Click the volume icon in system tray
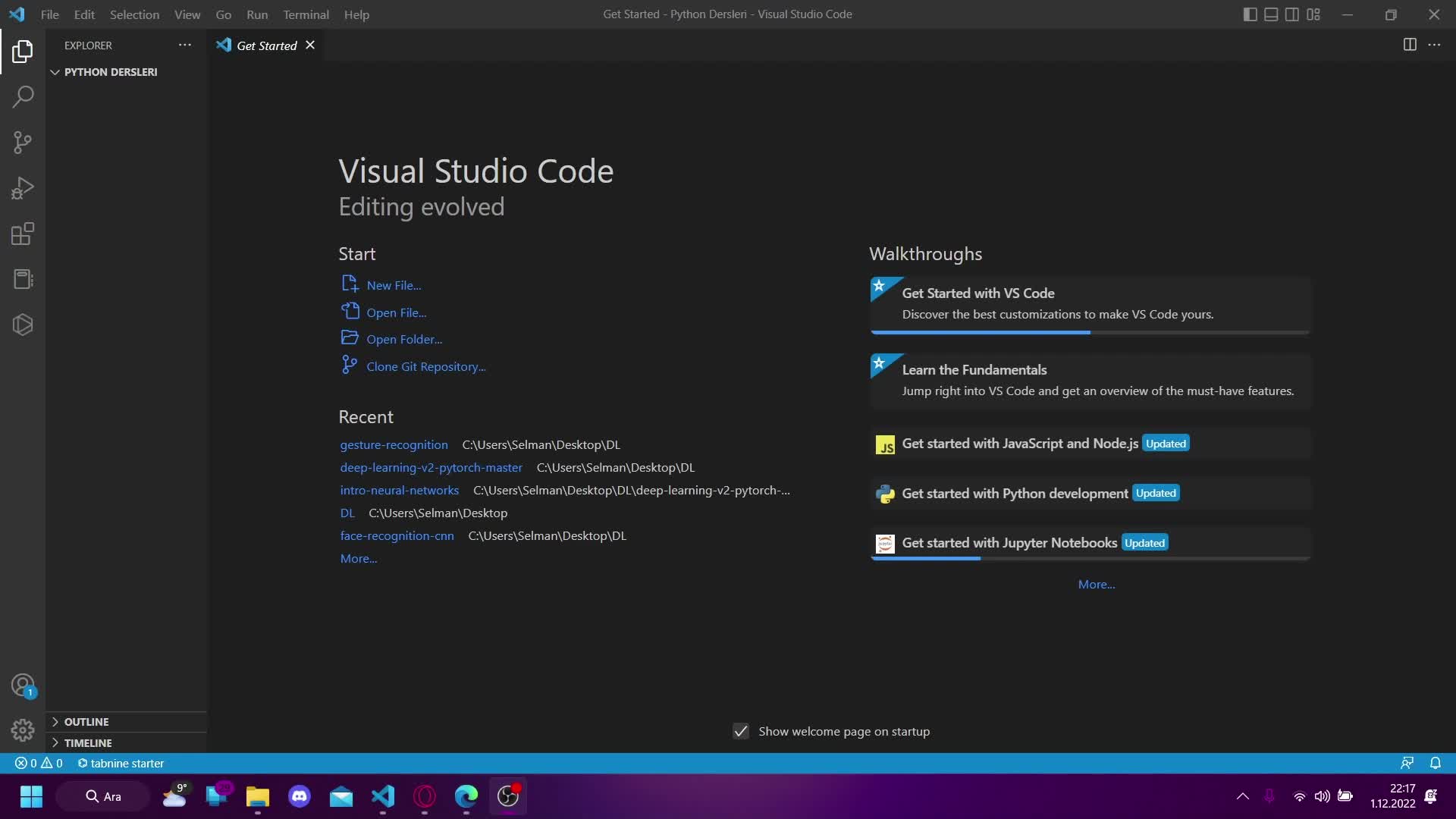The width and height of the screenshot is (1456, 819). click(1322, 796)
